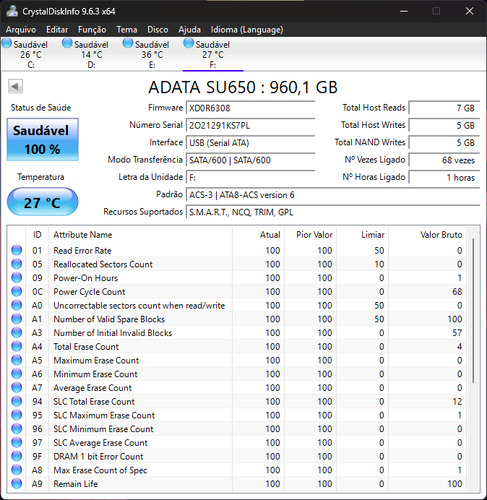Click the Nº Horas Ligado value 1 horas

[444, 177]
